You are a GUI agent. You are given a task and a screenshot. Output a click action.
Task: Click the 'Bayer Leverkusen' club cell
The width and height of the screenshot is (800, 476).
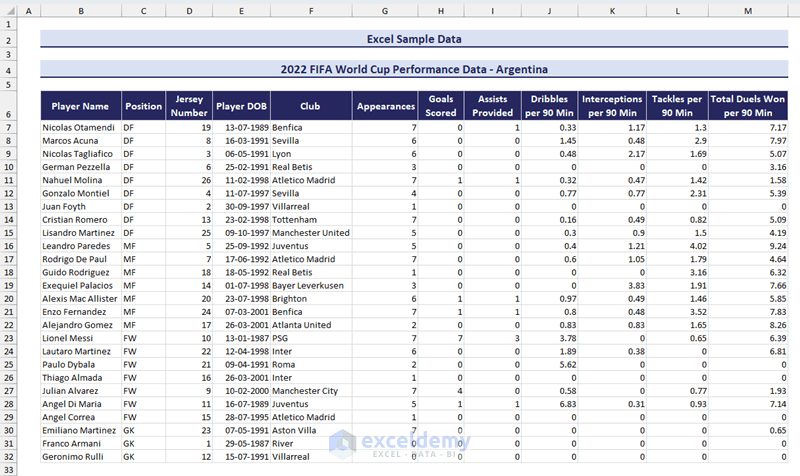pyautogui.click(x=311, y=286)
